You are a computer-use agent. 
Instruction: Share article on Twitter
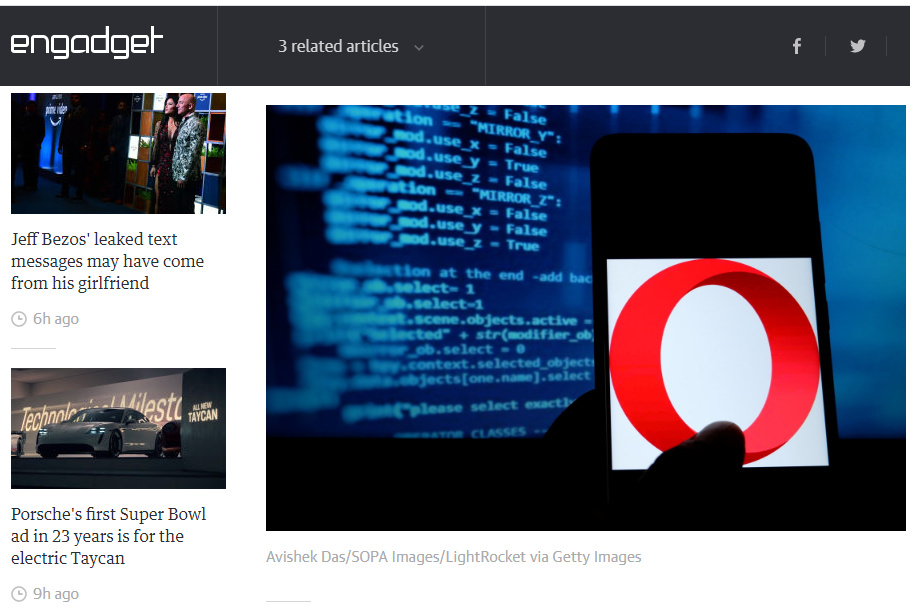pos(857,46)
